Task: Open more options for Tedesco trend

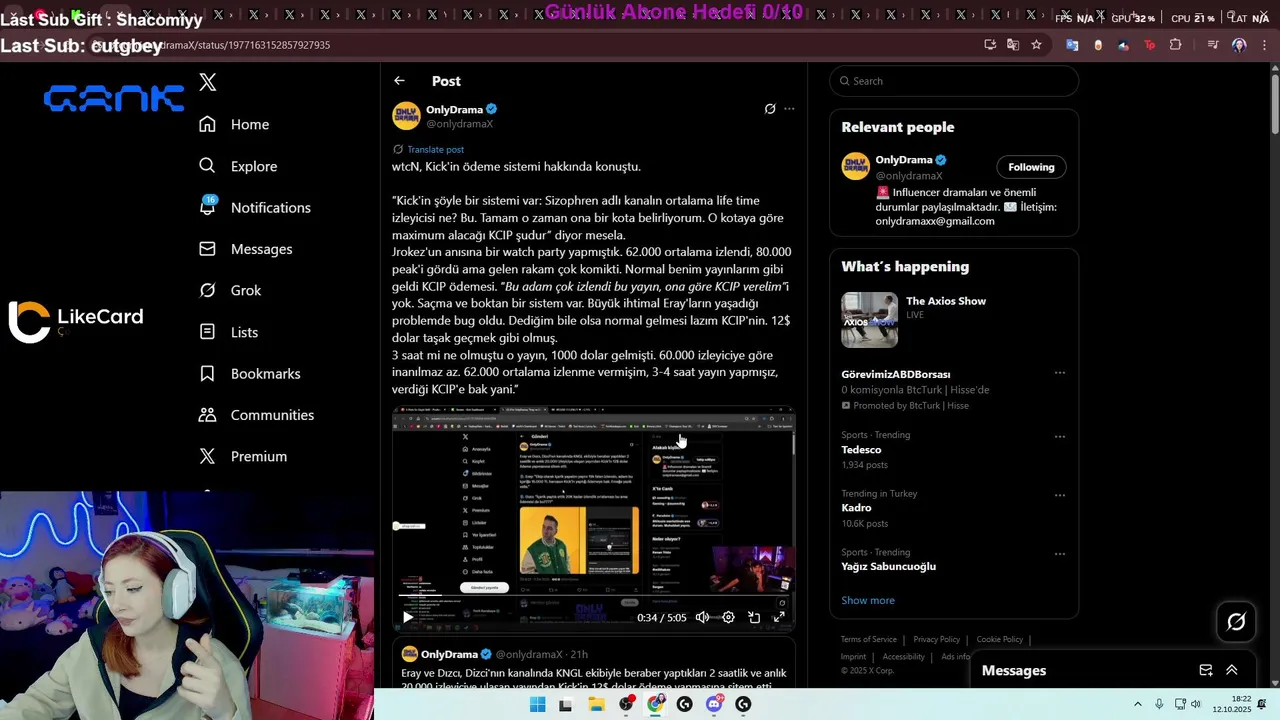Action: point(1060,436)
